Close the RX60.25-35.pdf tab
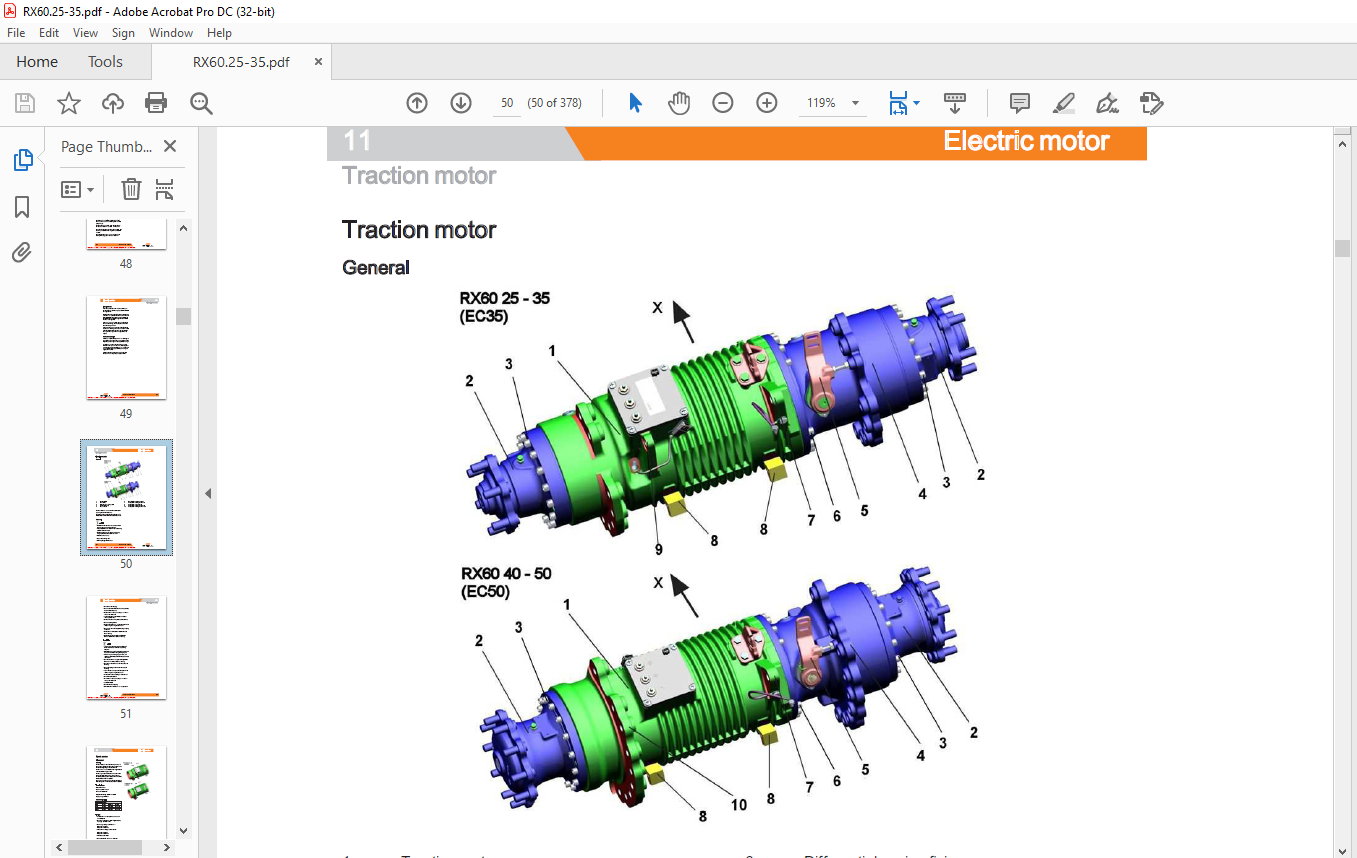Image resolution: width=1357 pixels, height=858 pixels. point(319,62)
